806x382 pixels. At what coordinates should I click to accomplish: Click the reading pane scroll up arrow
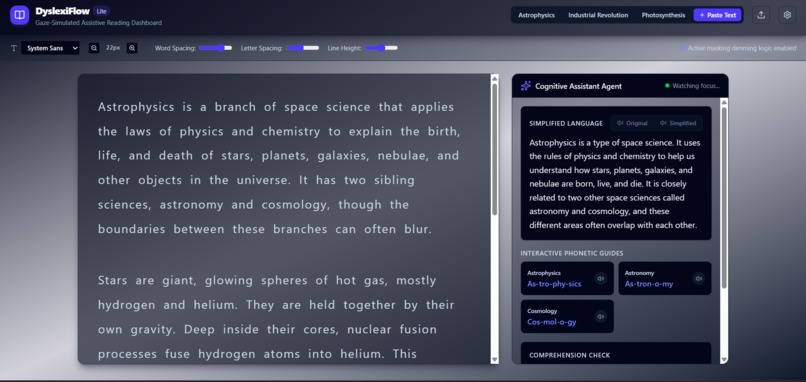pyautogui.click(x=494, y=78)
